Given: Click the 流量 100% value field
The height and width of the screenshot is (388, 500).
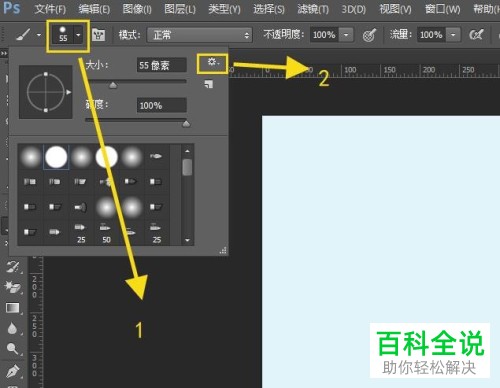Looking at the screenshot, I should [431, 35].
